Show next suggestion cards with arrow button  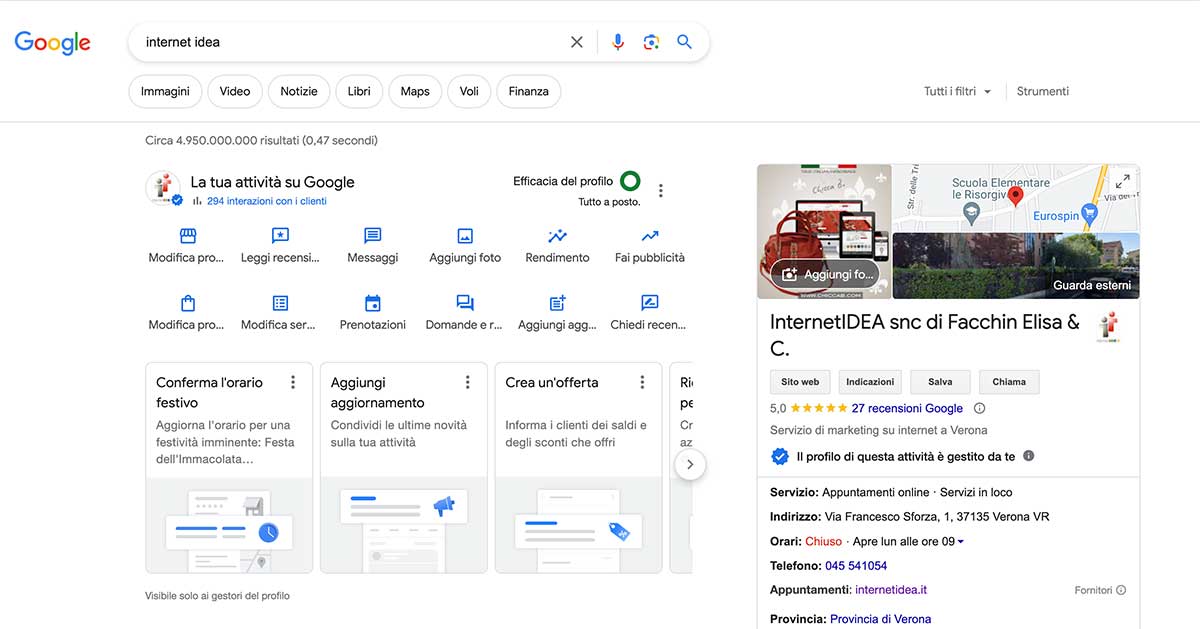(690, 465)
